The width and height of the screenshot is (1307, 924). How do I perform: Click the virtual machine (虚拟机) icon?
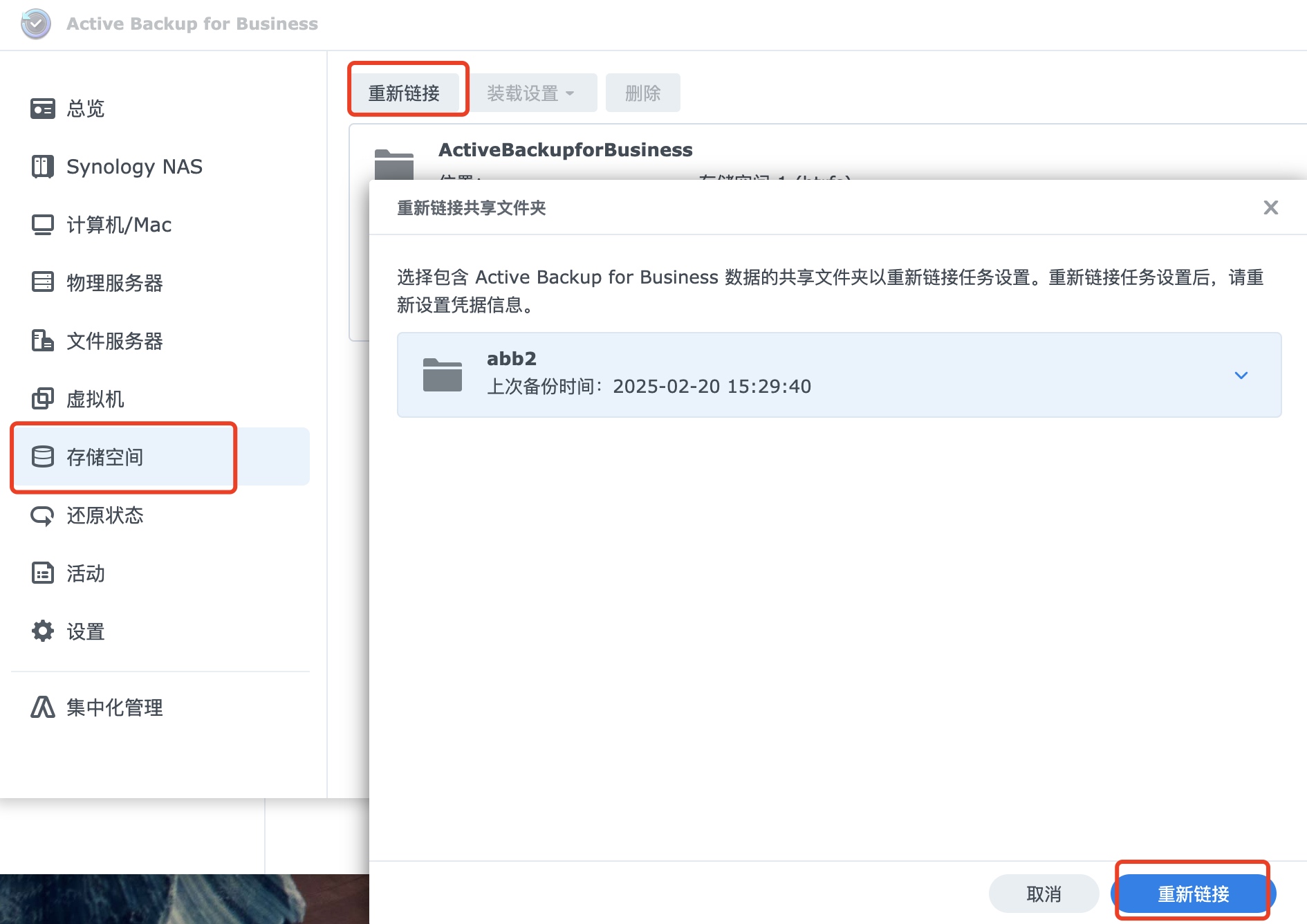coord(43,398)
